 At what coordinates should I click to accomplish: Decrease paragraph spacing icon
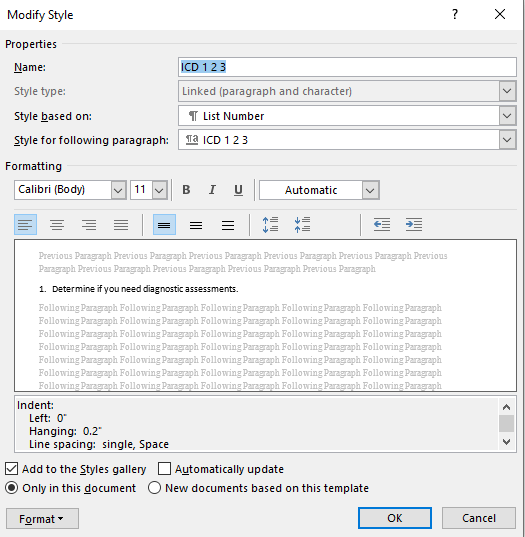click(302, 225)
